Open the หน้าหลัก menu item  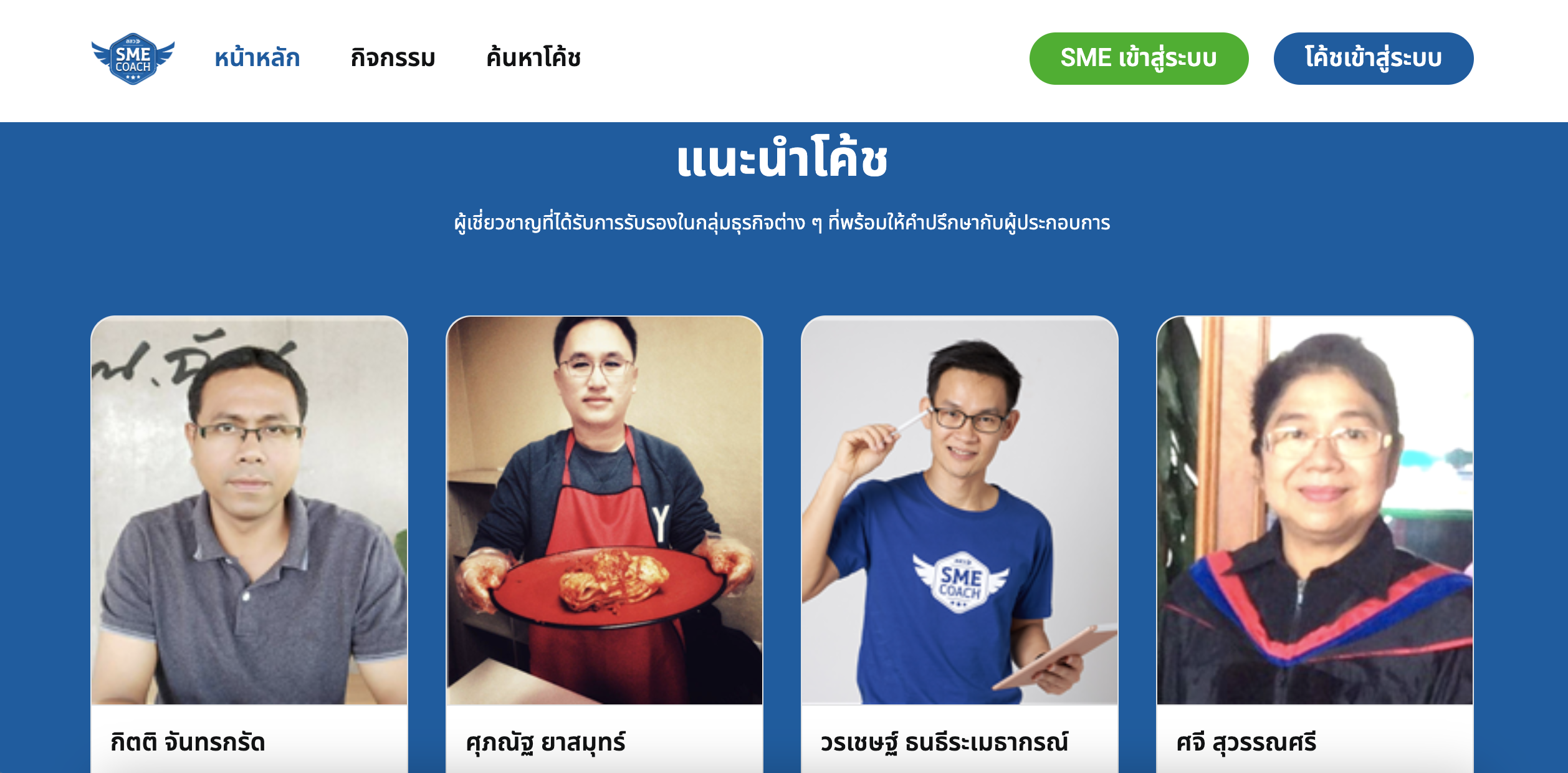tap(257, 58)
